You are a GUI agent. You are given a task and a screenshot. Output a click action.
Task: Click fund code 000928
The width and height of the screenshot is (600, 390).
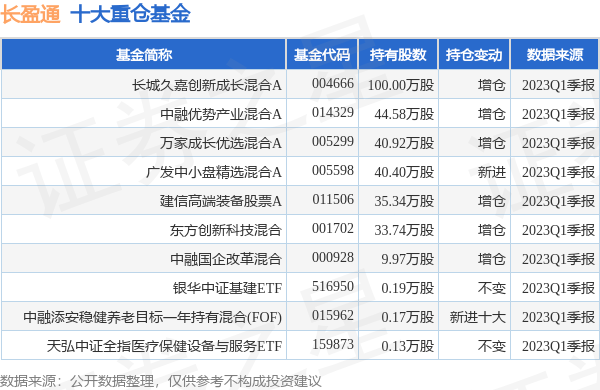coord(333,258)
